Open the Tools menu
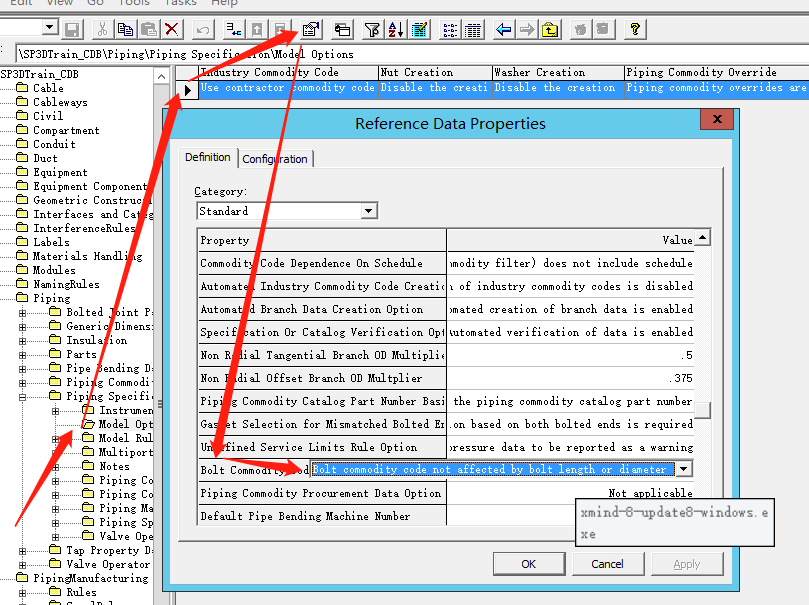 (x=134, y=3)
